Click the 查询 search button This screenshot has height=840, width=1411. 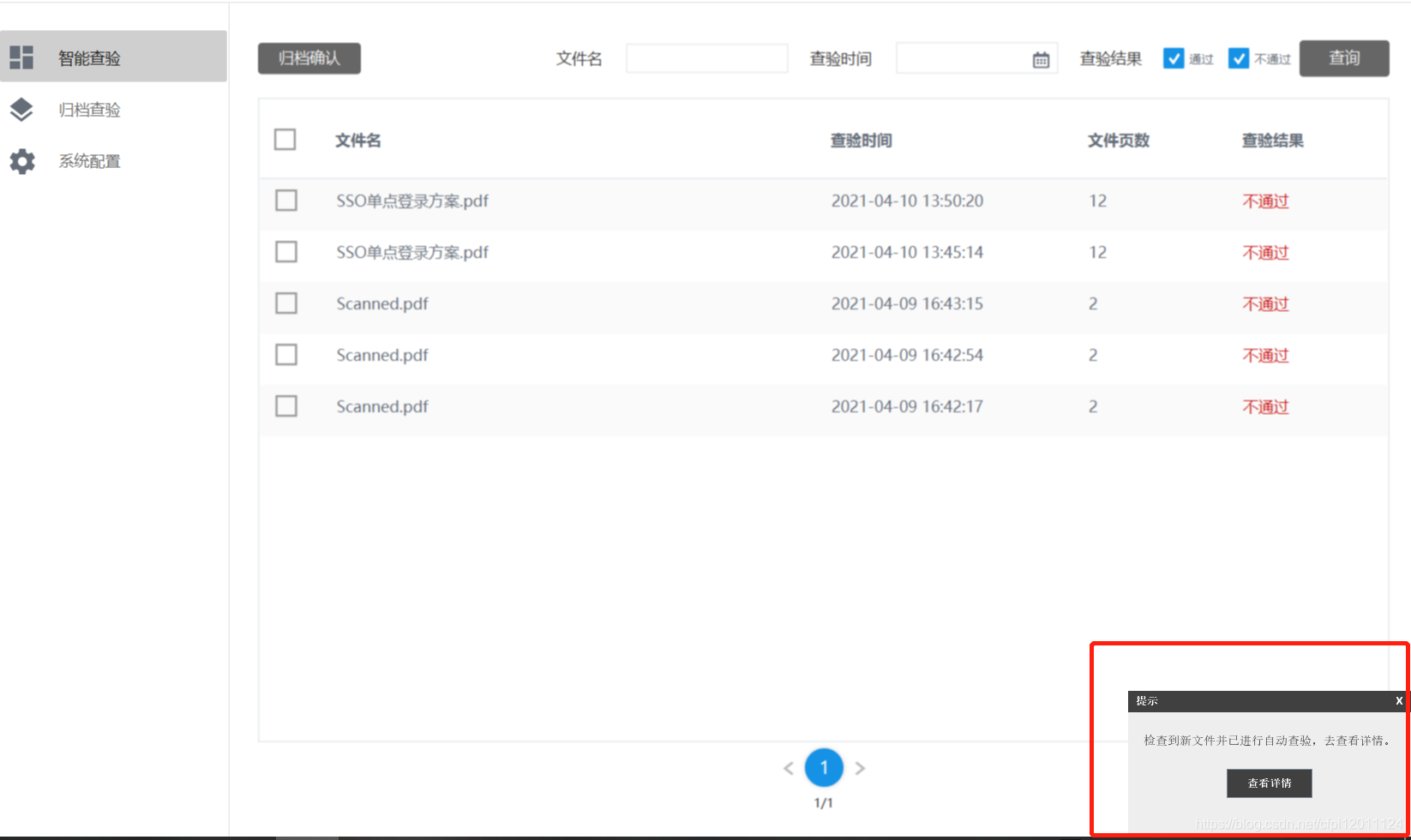pos(1344,58)
